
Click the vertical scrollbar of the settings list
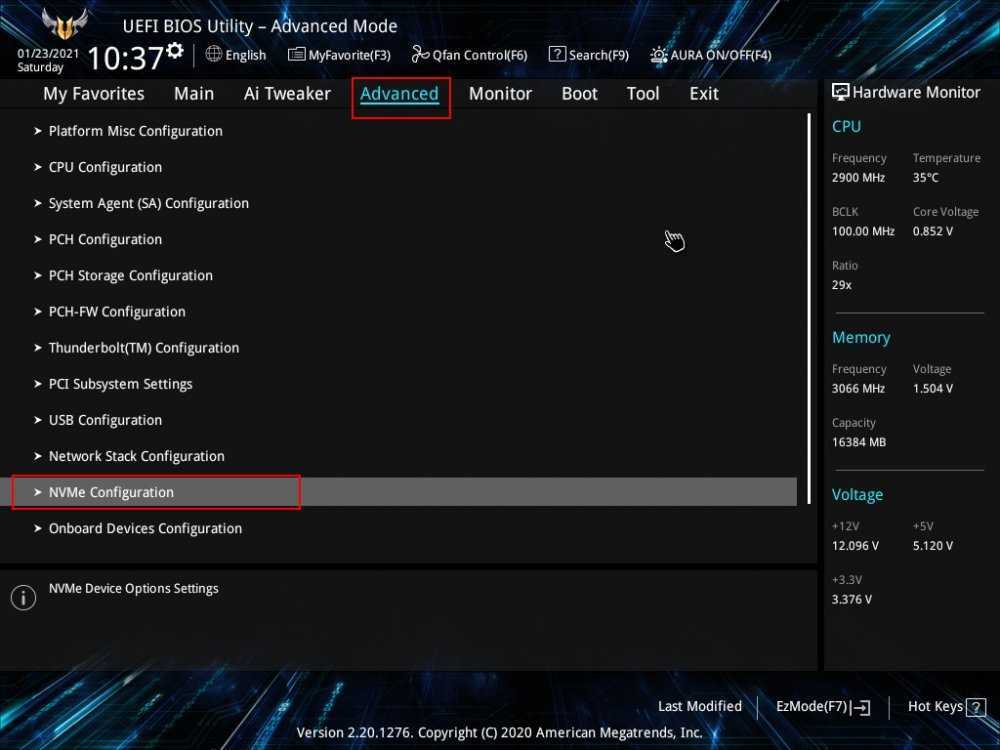[x=808, y=300]
